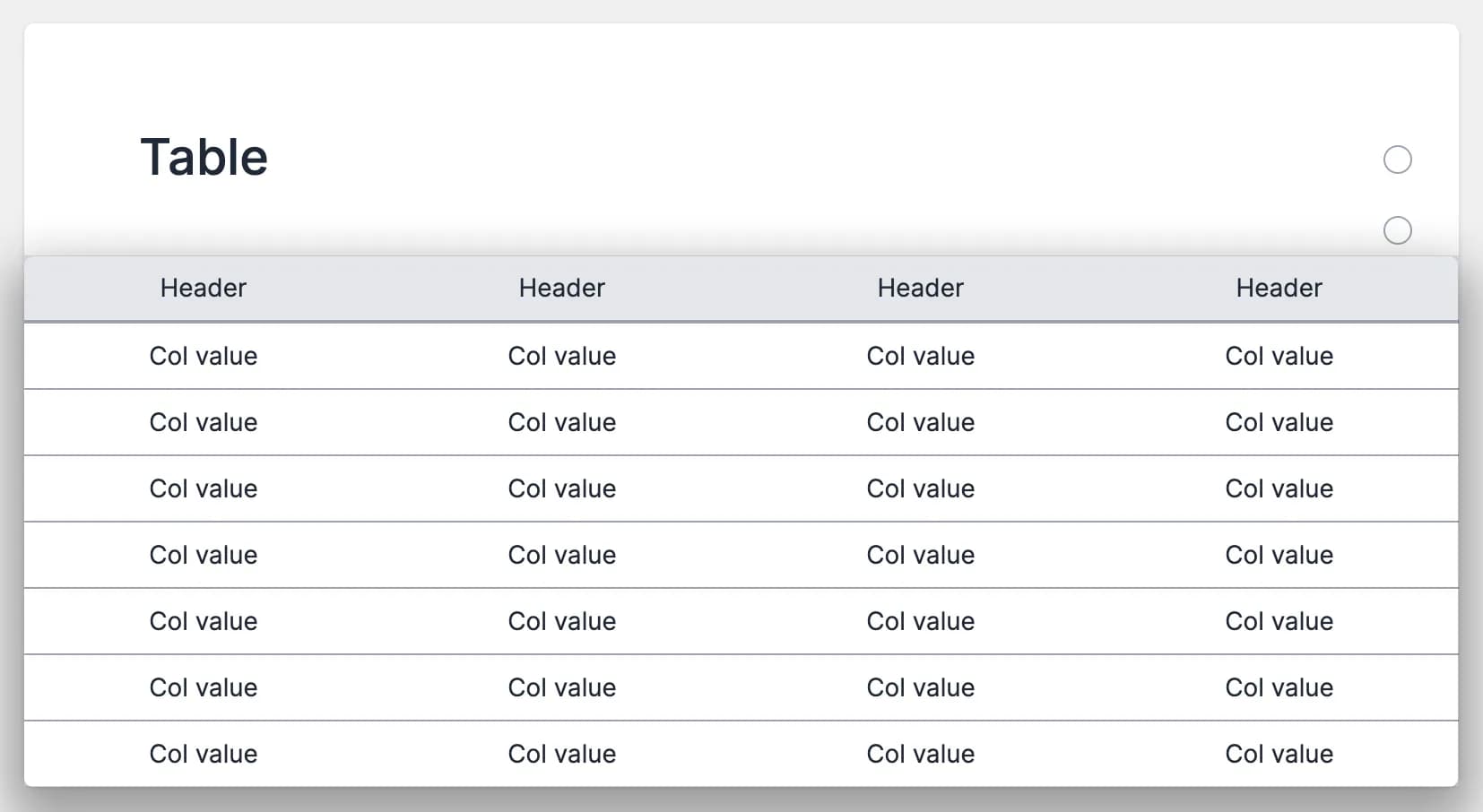Pick third row Col value in fourth column

pos(1279,488)
